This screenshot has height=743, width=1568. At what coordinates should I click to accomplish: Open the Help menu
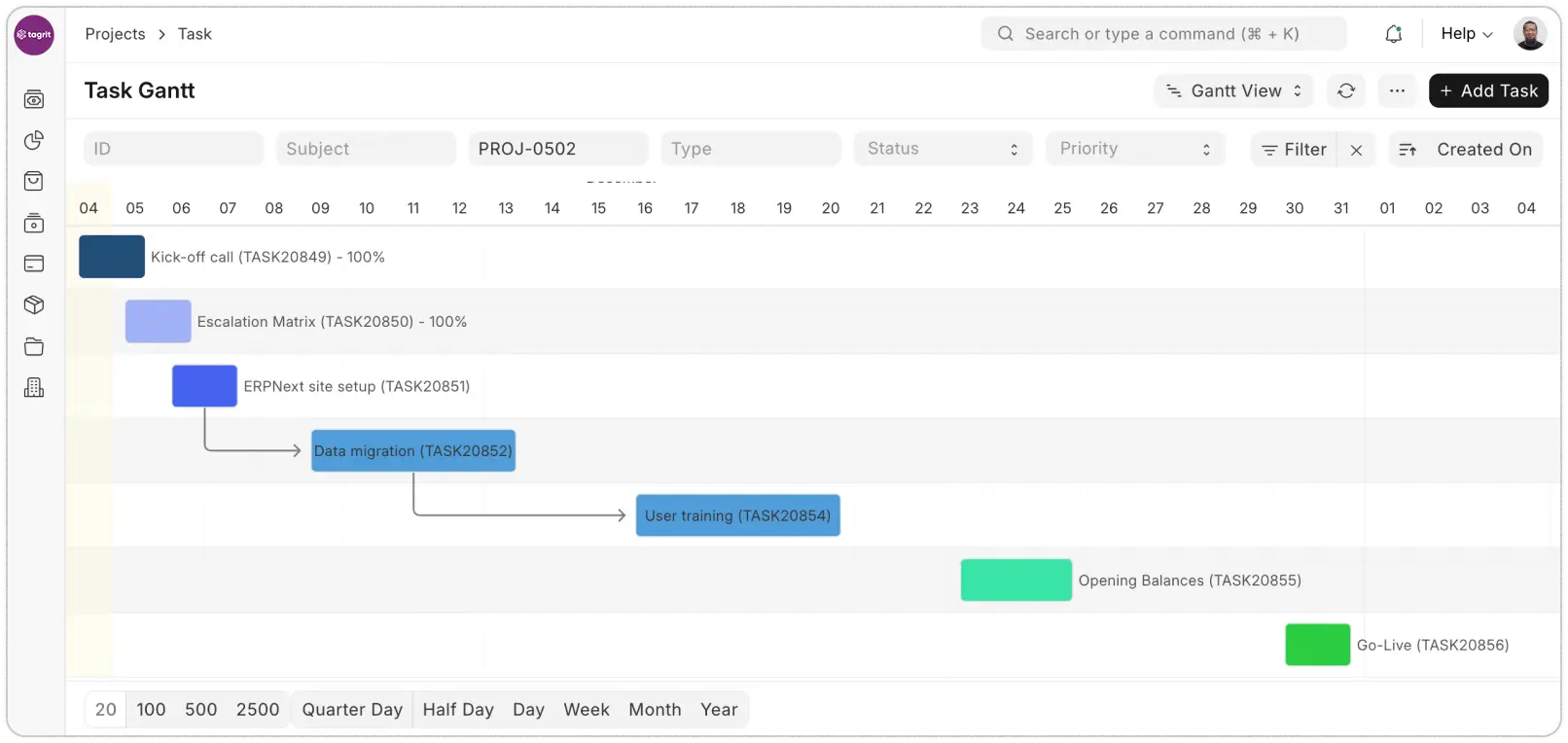tap(1466, 34)
